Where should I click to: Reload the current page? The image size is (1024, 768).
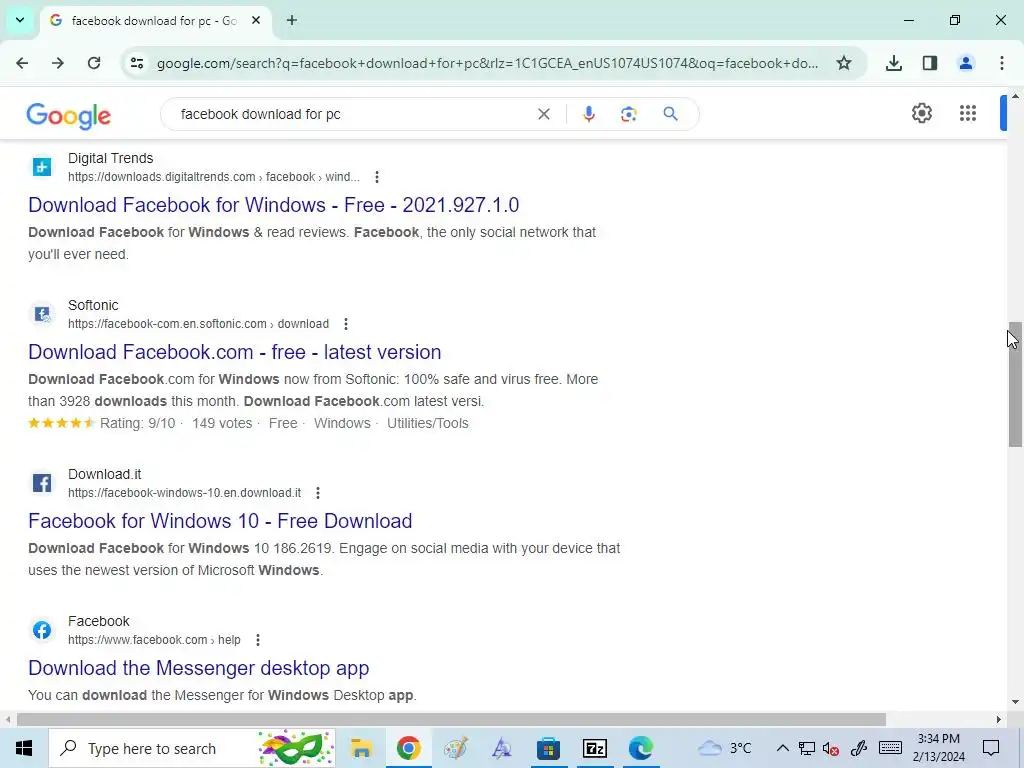[94, 63]
